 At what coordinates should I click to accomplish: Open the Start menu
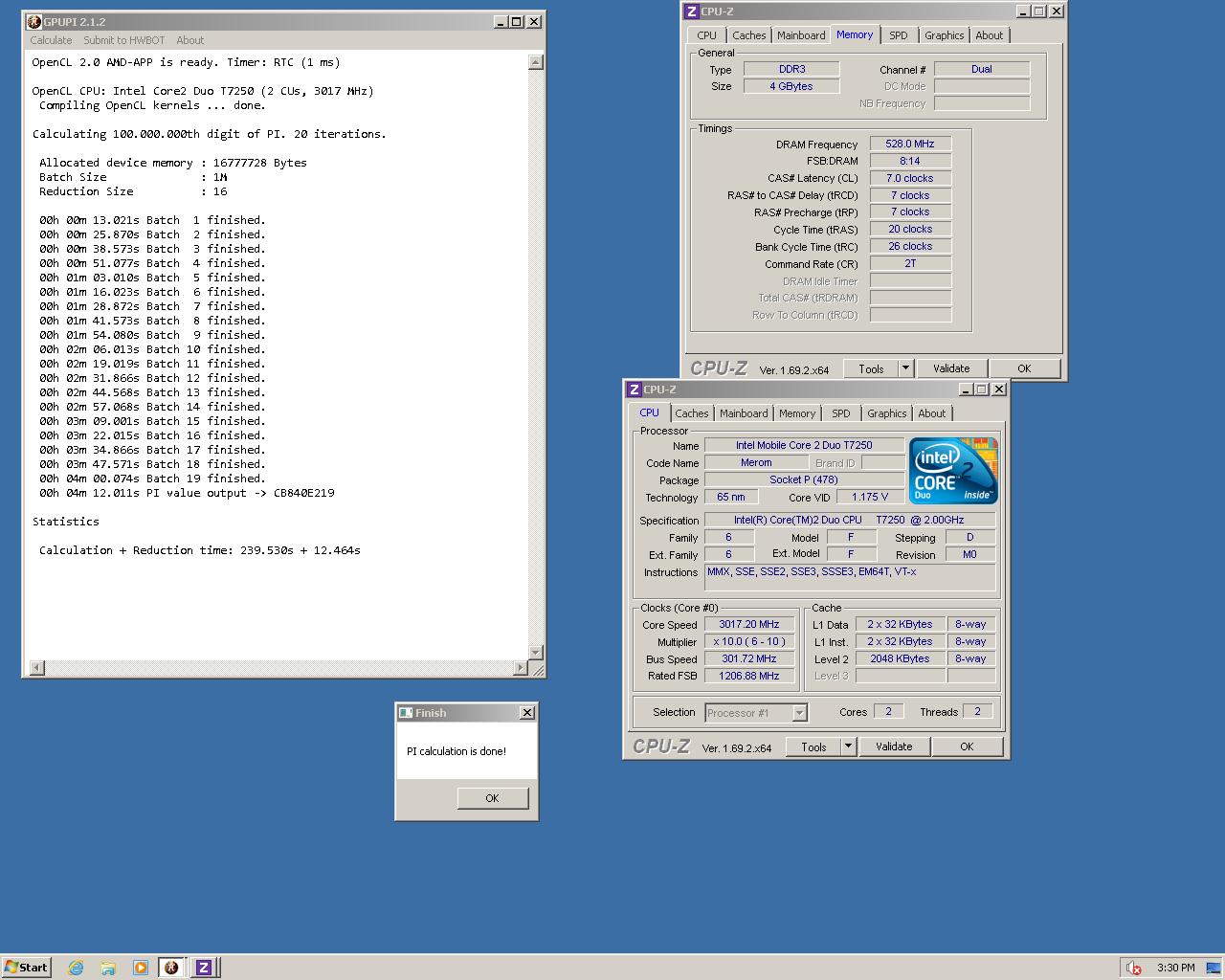click(x=26, y=968)
